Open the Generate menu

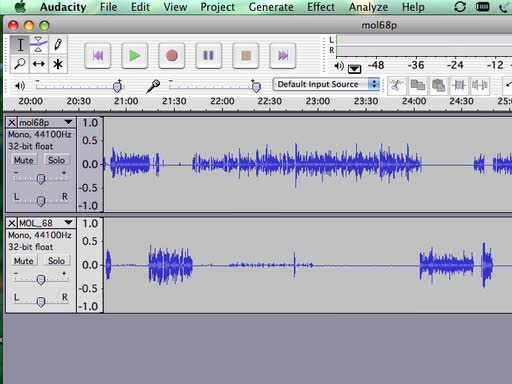pyautogui.click(x=271, y=7)
